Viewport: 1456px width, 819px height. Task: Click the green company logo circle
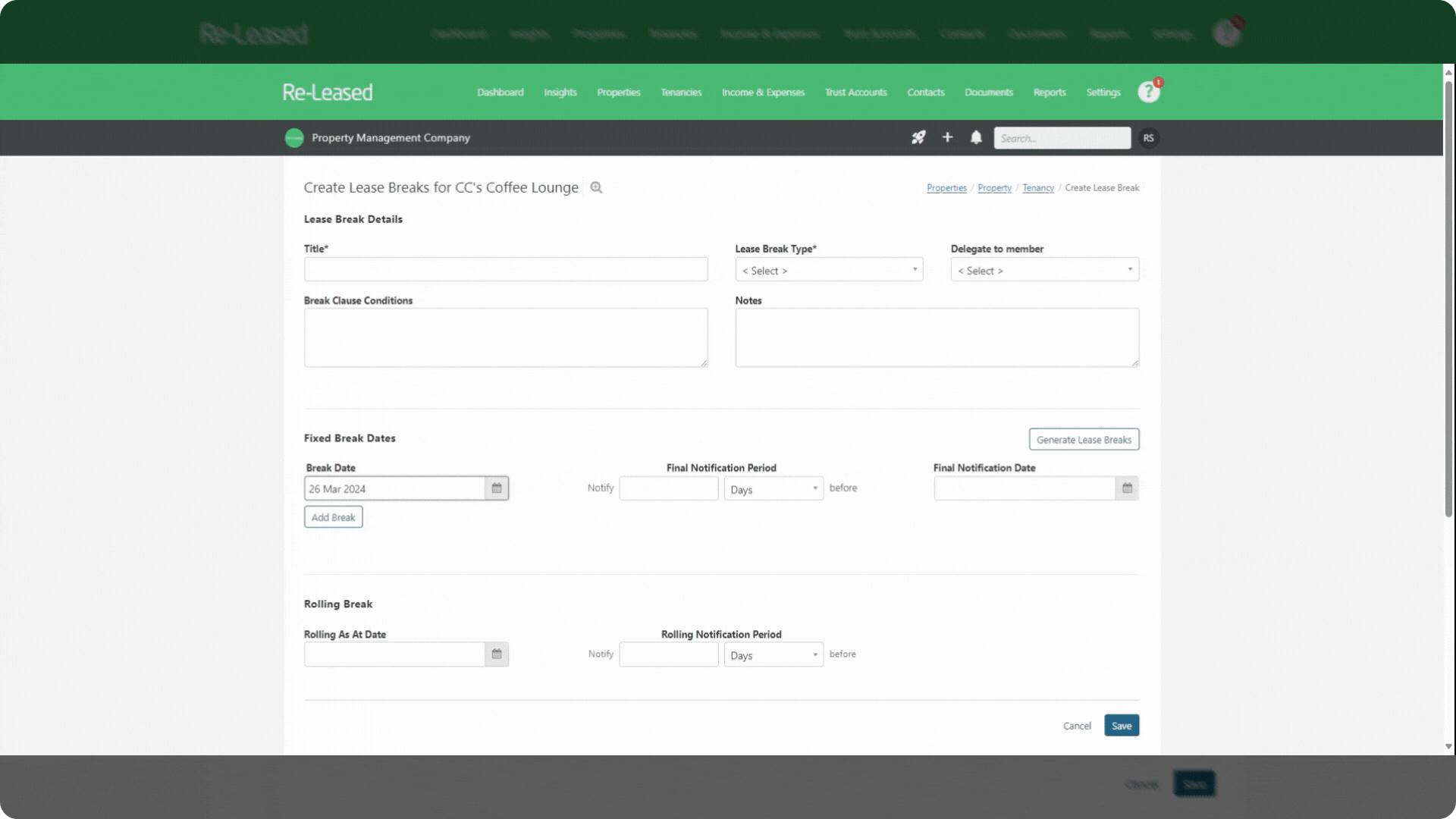pos(294,138)
